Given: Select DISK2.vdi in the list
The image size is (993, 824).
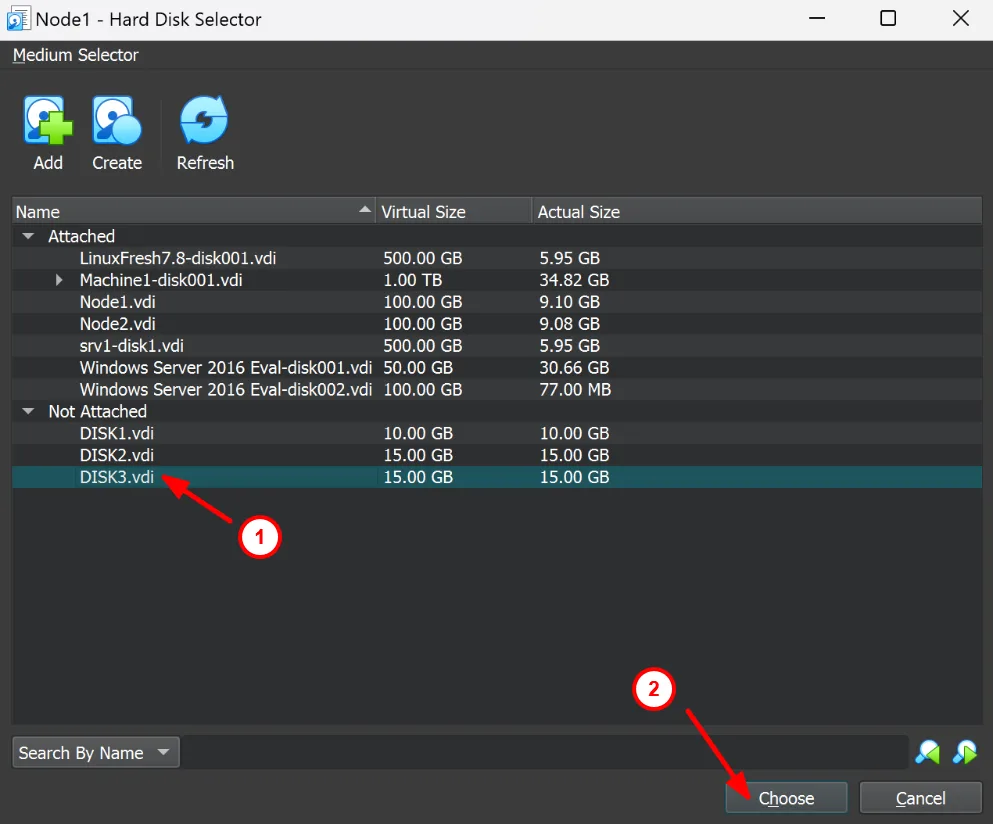Looking at the screenshot, I should coord(117,456).
